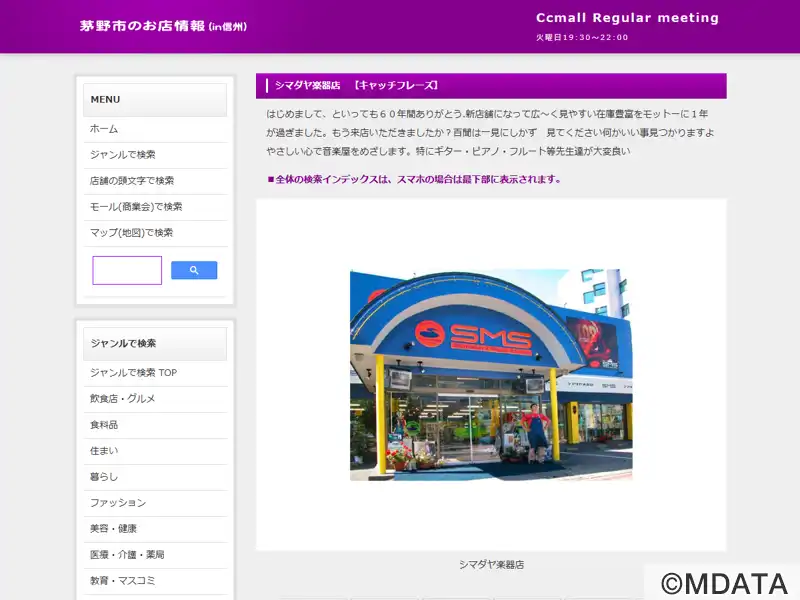Click the purple 全体の検索インデックスは notice text

[414, 180]
